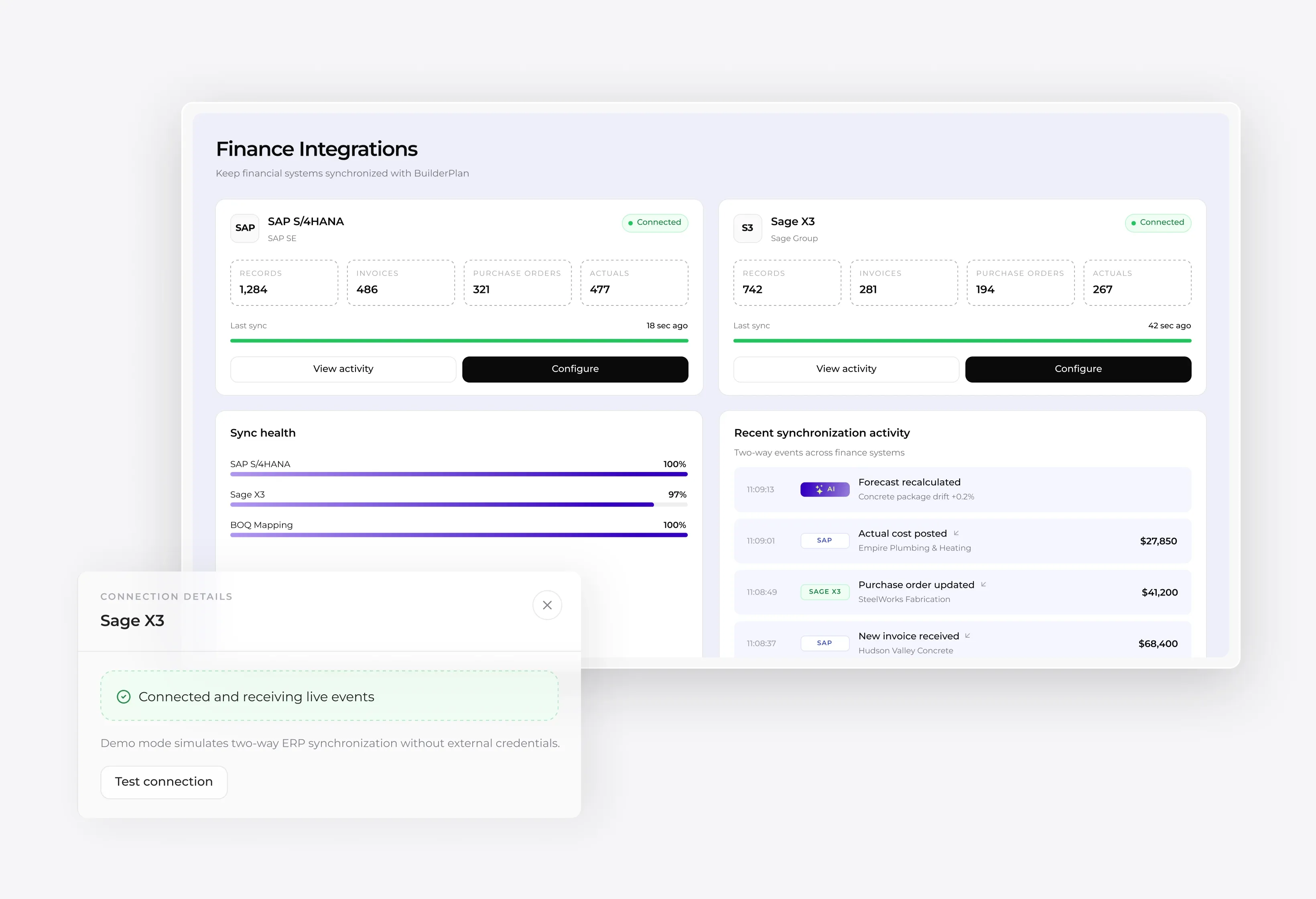Select the SAP Actuals 477 stat box

pos(634,283)
